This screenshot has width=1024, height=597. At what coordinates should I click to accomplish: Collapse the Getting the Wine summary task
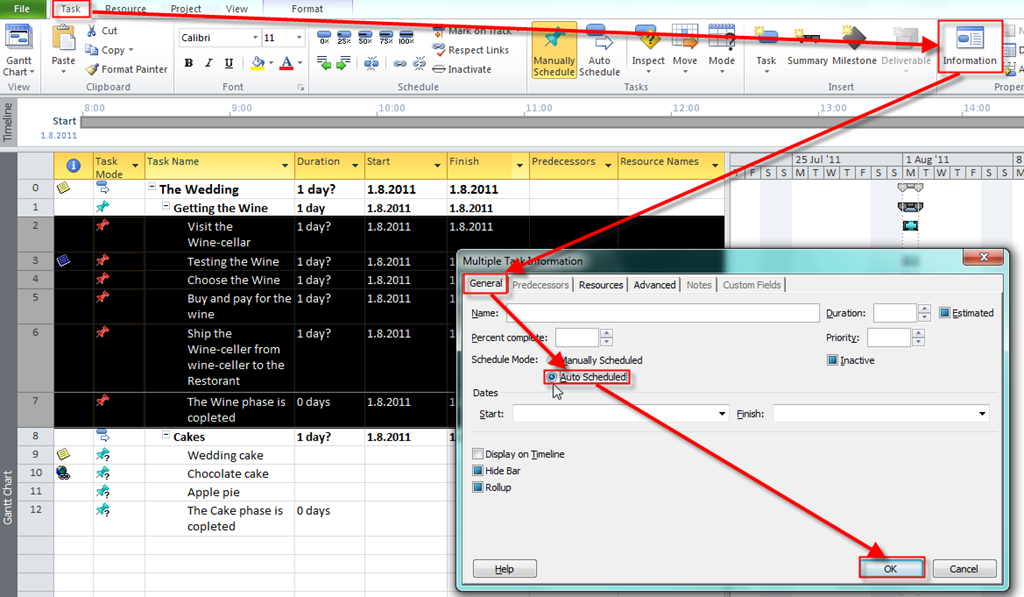click(165, 208)
